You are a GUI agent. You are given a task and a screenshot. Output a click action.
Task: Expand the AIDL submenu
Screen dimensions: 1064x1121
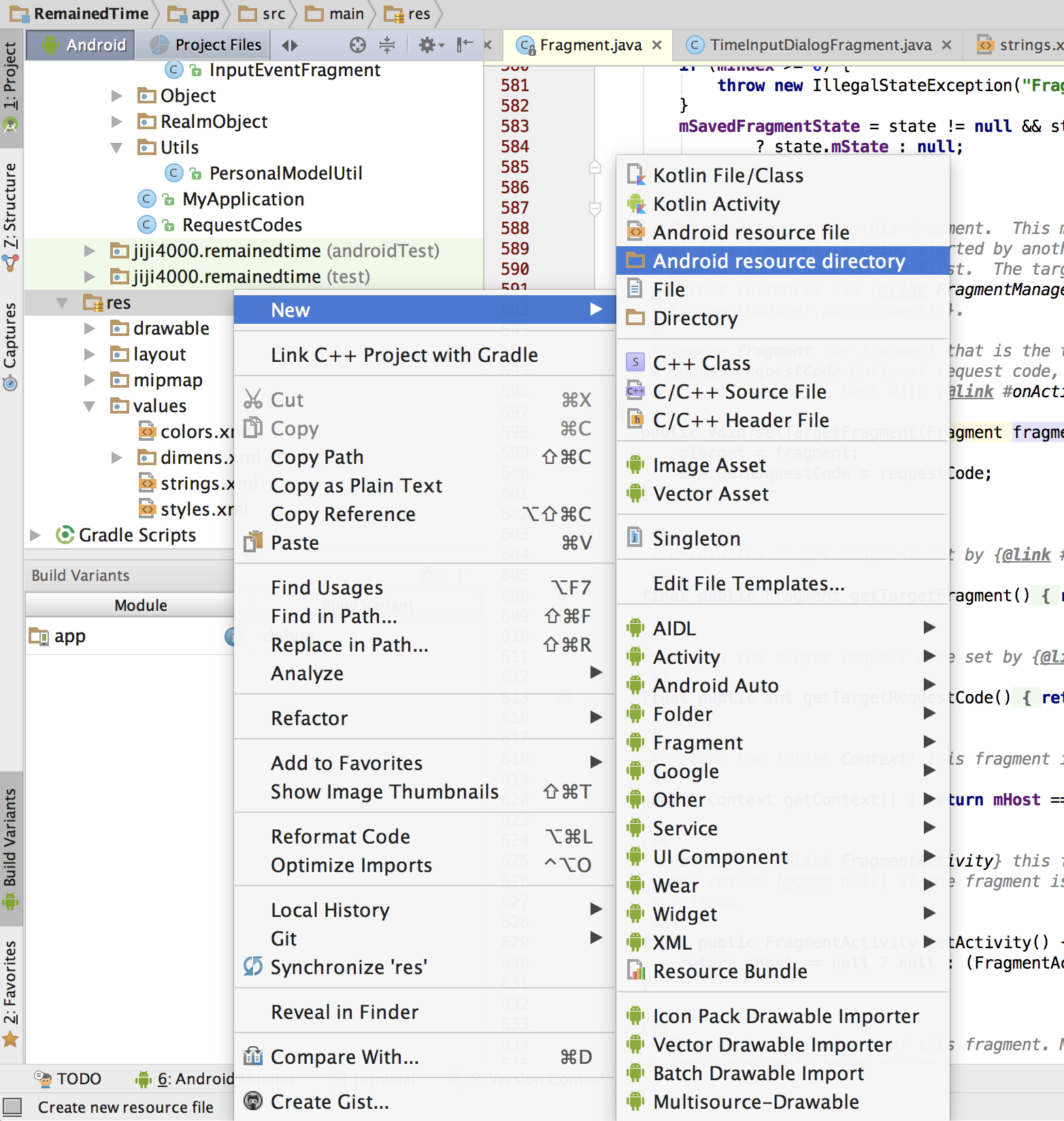782,629
